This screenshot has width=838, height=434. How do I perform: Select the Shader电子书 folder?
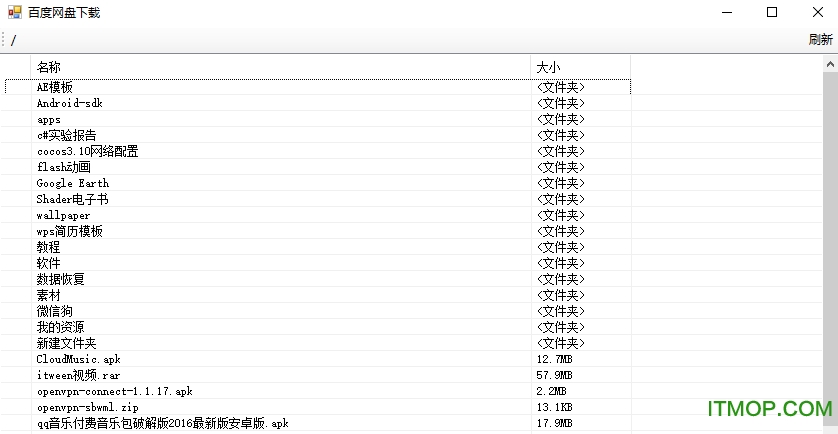pos(73,199)
